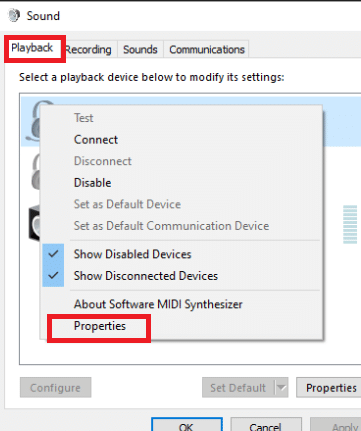The image size is (361, 431).
Task: Select the Playback tab
Action: coord(32,48)
